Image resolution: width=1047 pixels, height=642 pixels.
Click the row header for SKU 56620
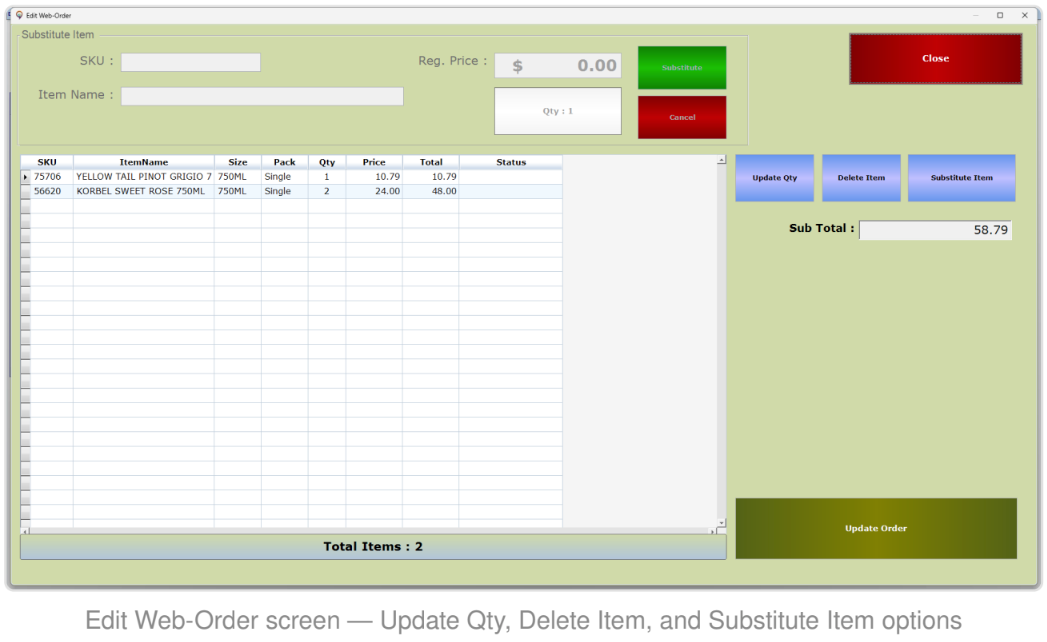(25, 191)
